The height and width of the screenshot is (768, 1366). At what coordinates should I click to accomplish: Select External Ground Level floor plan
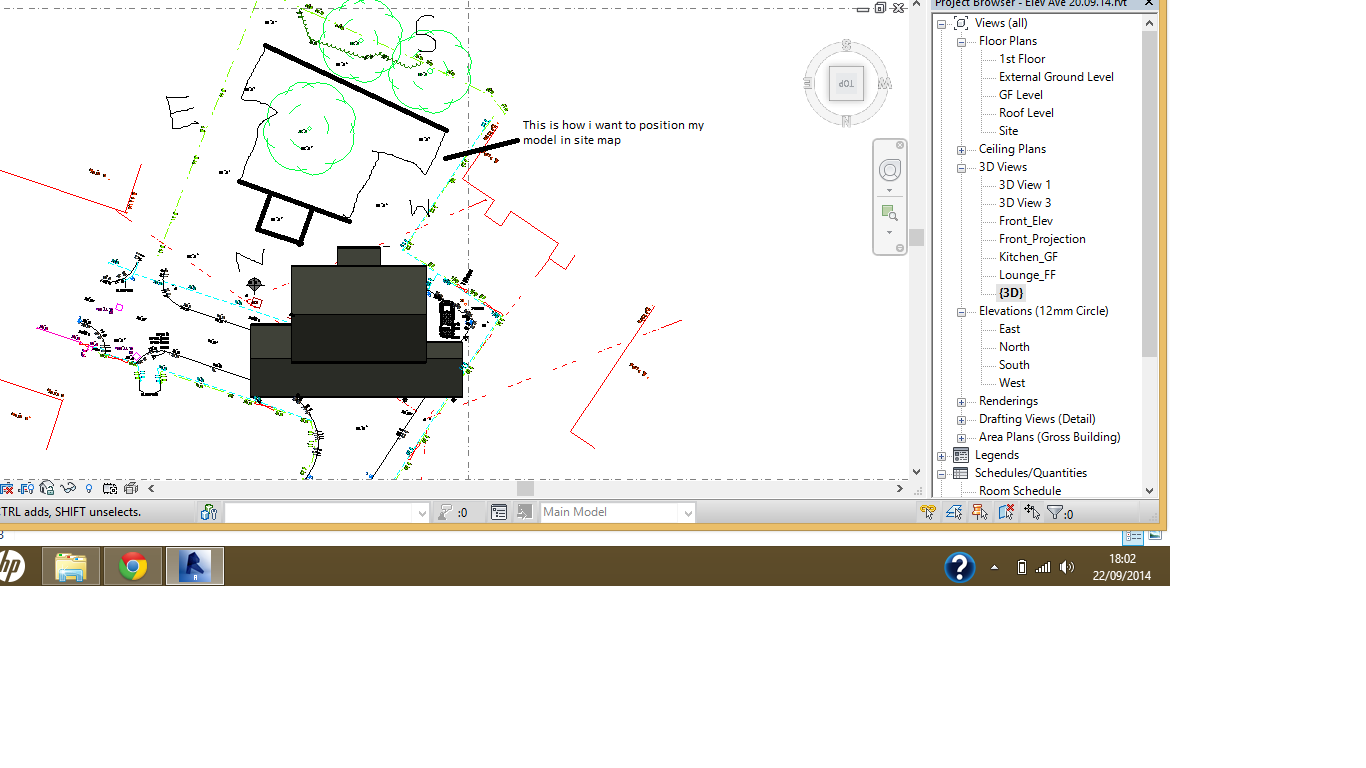1056,77
